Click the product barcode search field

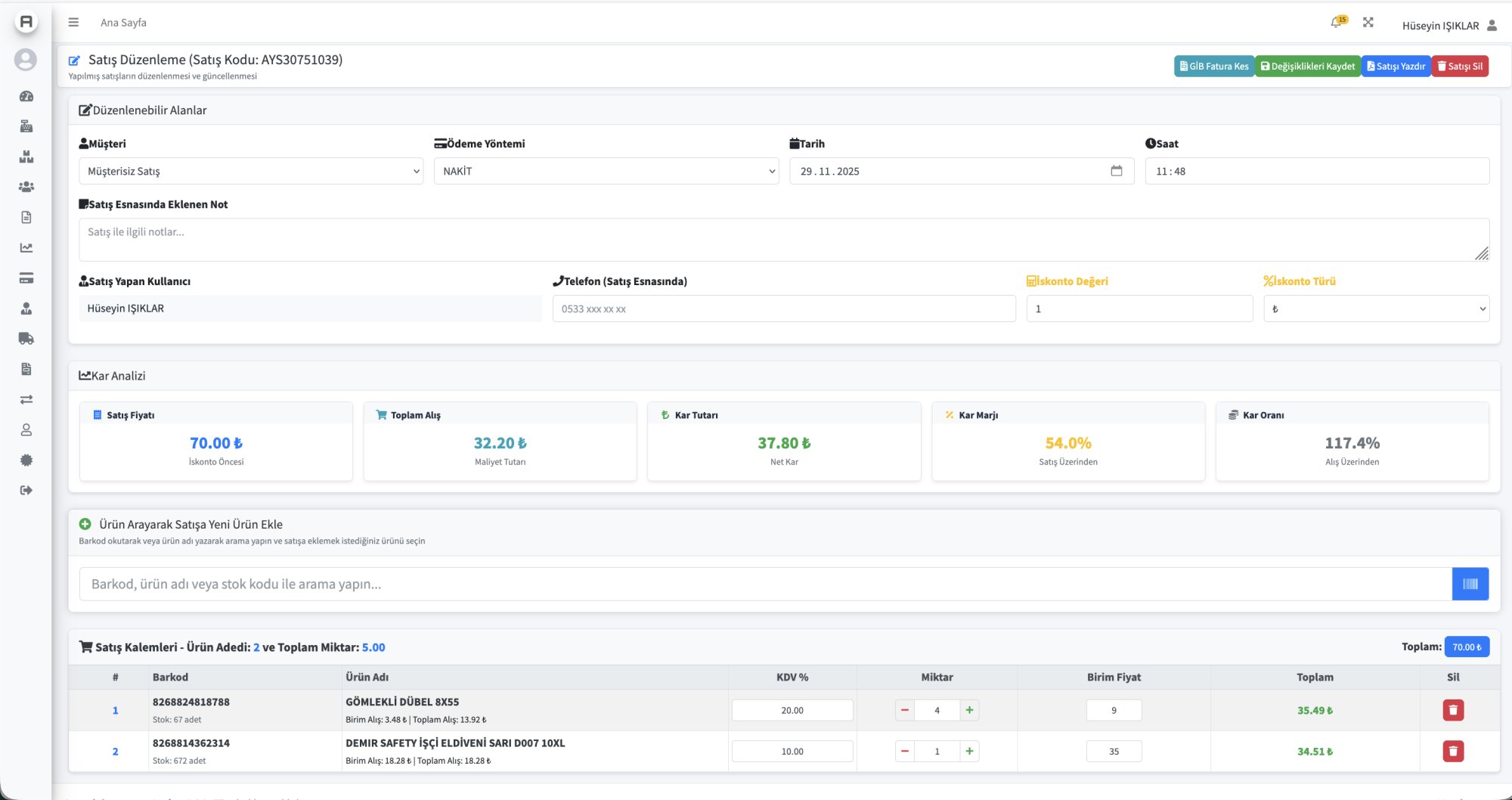pyautogui.click(x=764, y=584)
